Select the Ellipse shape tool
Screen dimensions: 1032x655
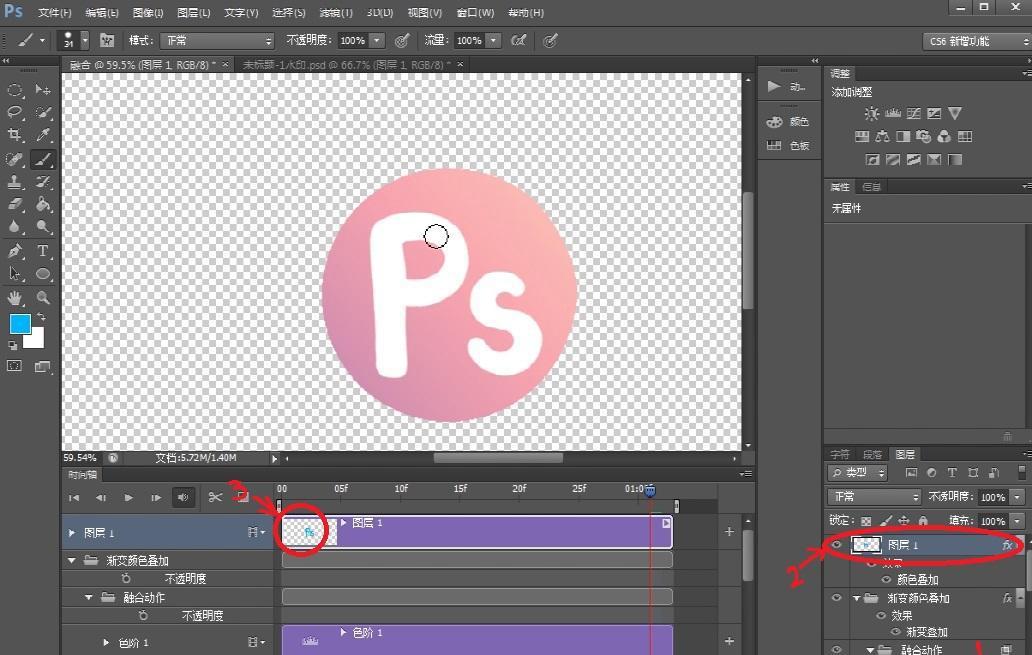[43, 274]
